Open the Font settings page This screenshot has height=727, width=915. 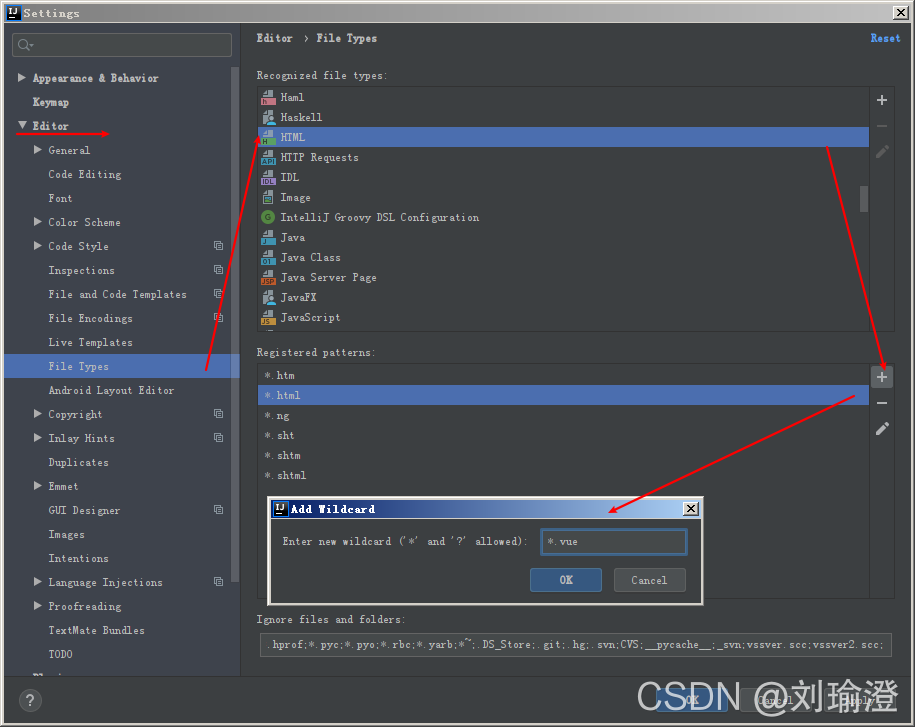click(60, 198)
